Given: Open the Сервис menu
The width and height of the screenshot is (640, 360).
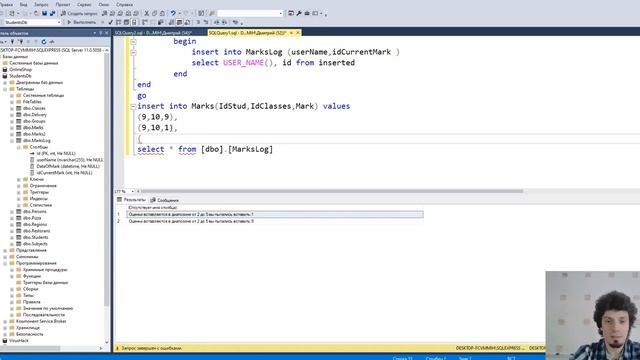Looking at the screenshot, I should point(84,4).
